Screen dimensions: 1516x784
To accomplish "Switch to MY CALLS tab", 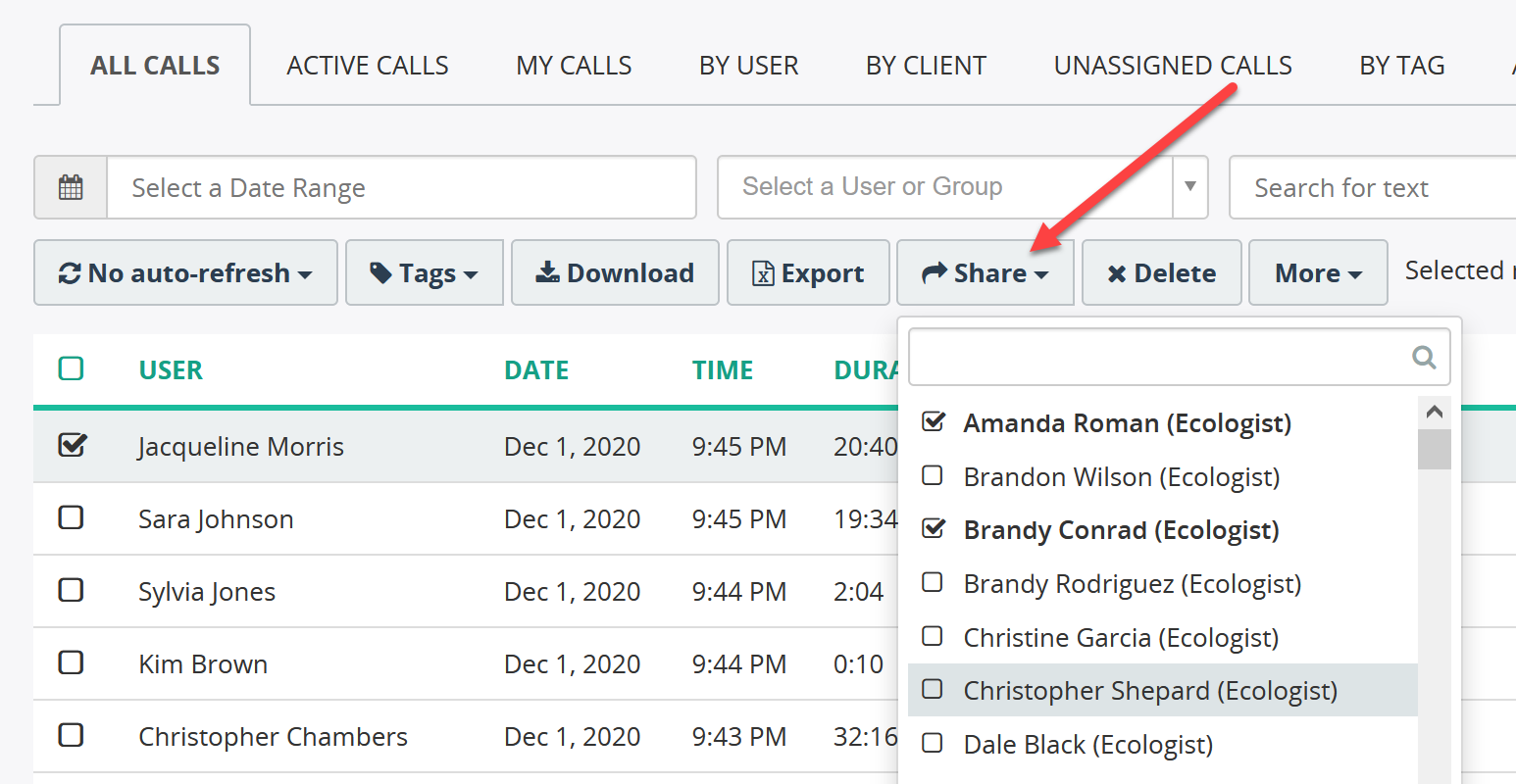I will pos(574,66).
